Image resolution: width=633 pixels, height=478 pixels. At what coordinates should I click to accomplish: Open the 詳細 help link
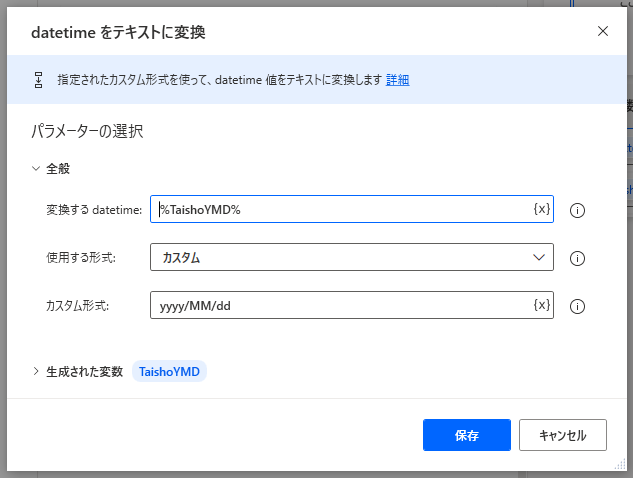tap(397, 80)
